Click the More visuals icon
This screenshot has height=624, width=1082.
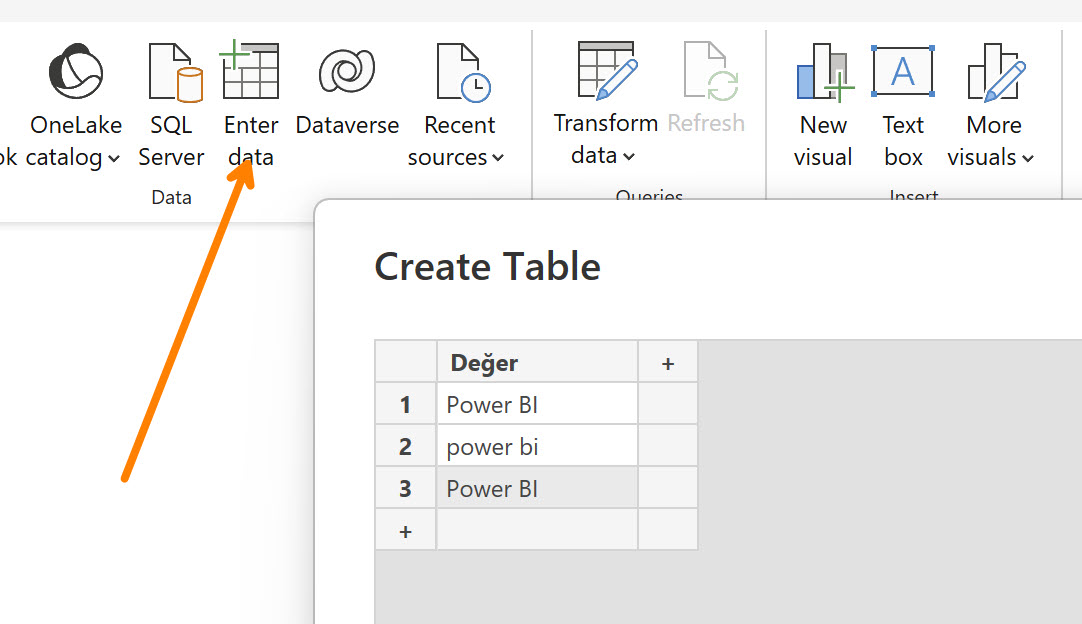click(993, 72)
